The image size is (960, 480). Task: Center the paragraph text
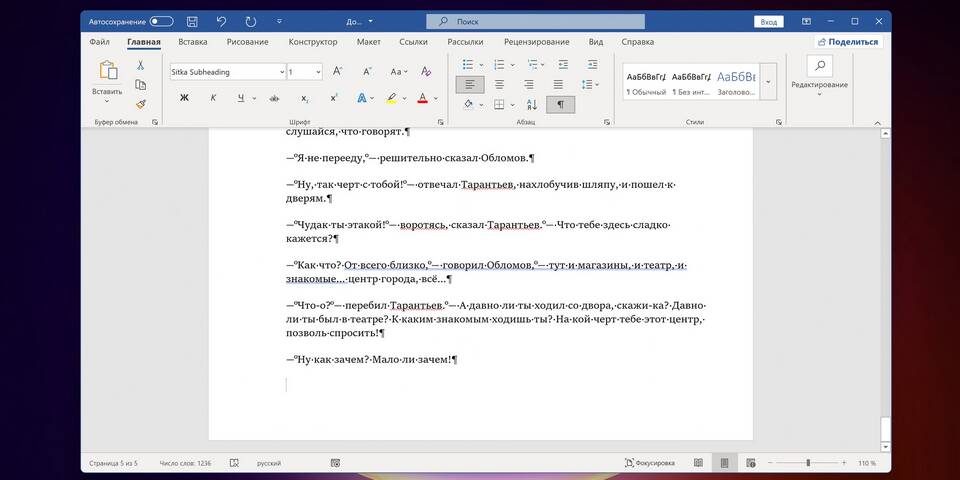[x=500, y=84]
